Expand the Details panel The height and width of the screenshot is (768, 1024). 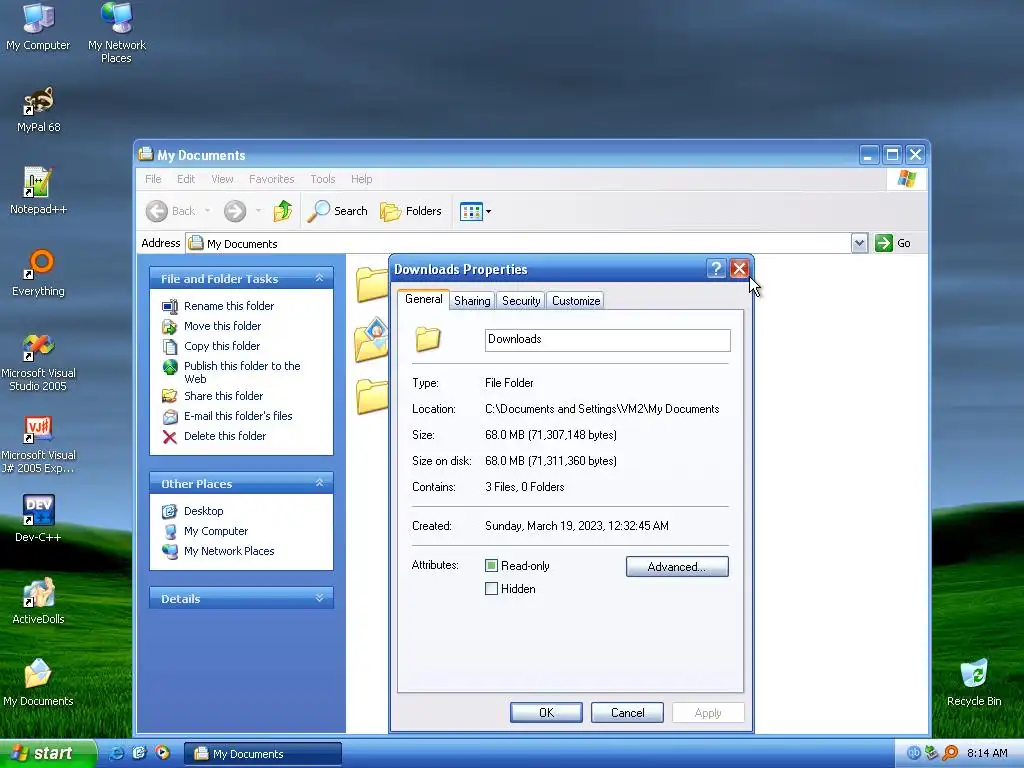click(319, 598)
